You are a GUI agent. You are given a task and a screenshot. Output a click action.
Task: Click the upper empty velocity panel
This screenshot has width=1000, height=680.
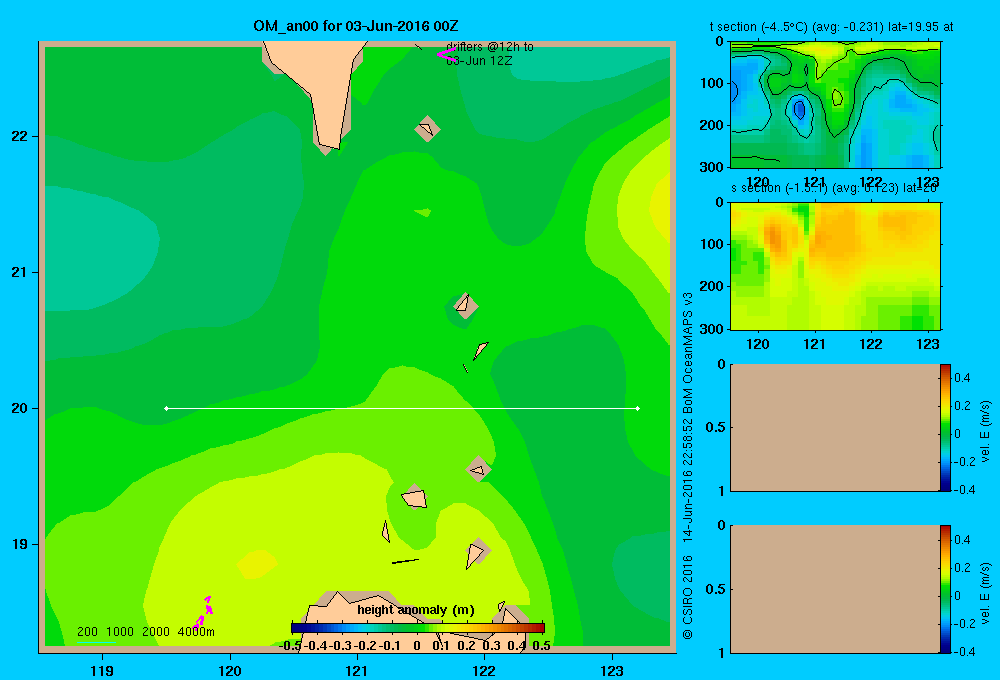(834, 427)
